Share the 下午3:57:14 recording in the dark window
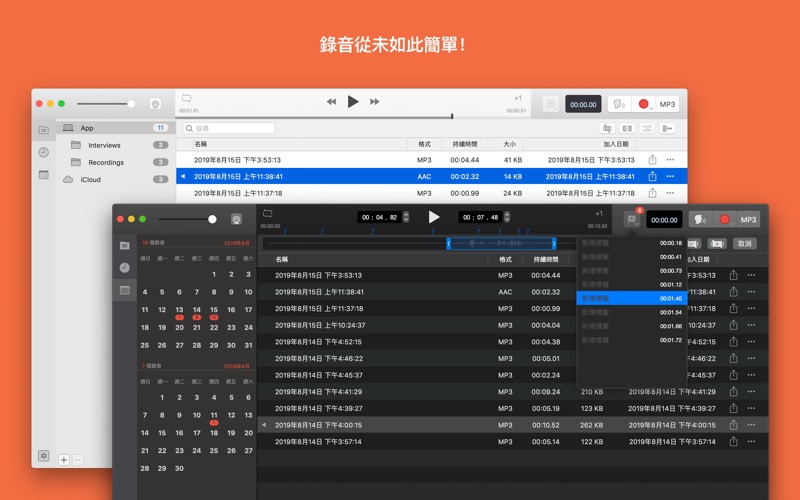Image resolution: width=800 pixels, height=500 pixels. coord(733,442)
